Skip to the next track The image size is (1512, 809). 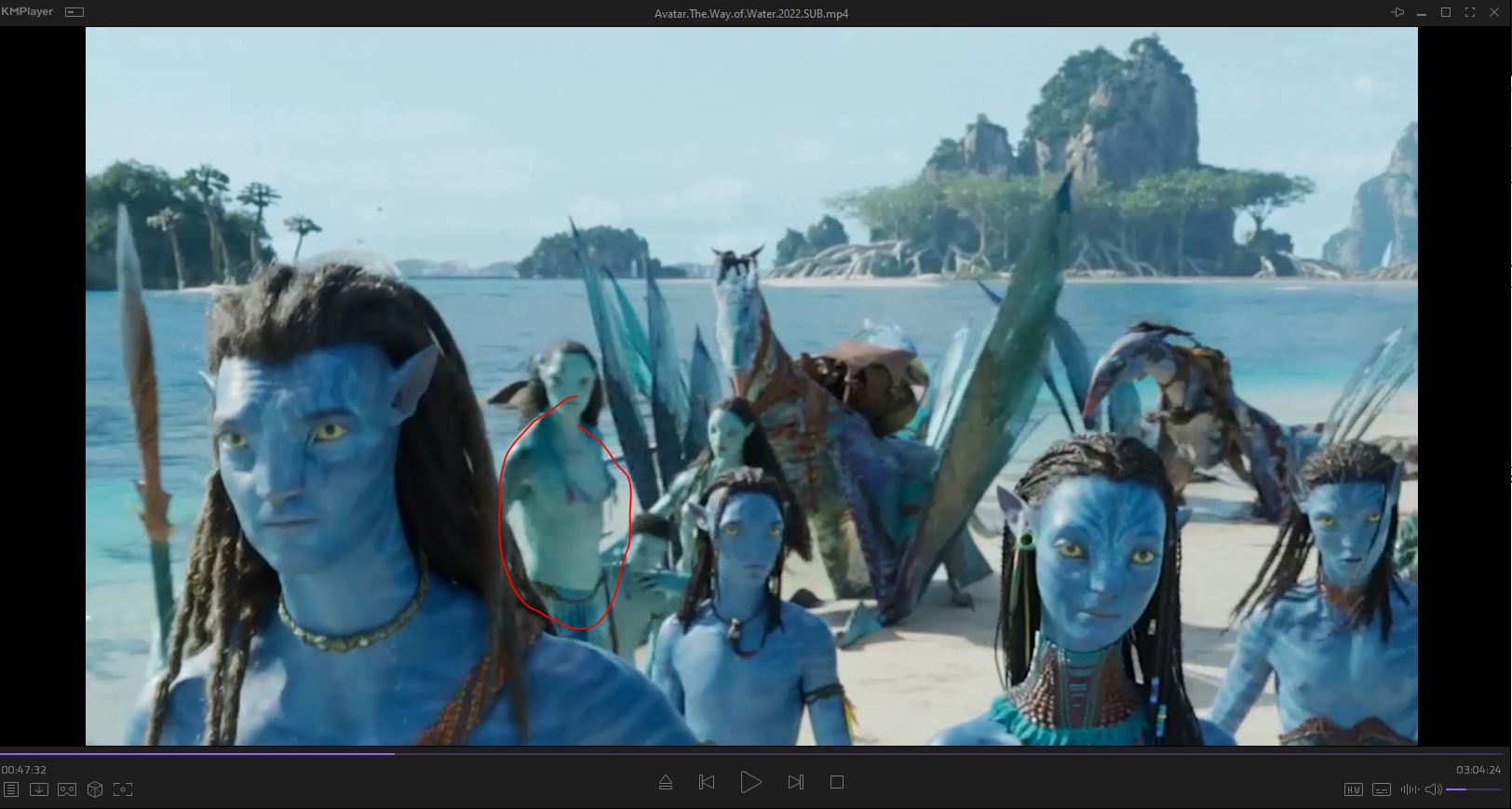click(795, 782)
